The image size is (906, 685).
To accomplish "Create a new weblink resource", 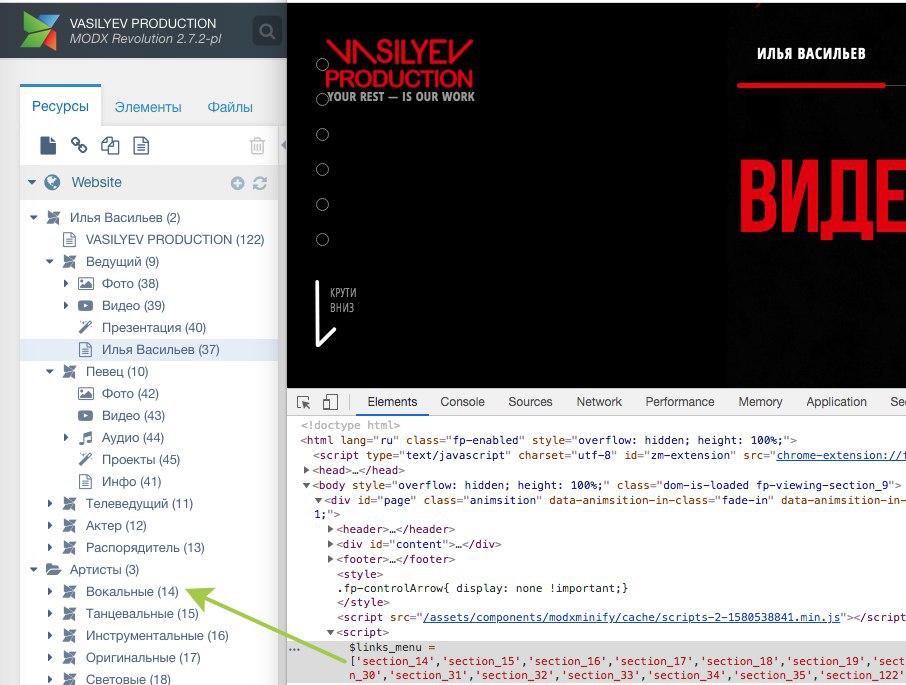I will coord(79,145).
